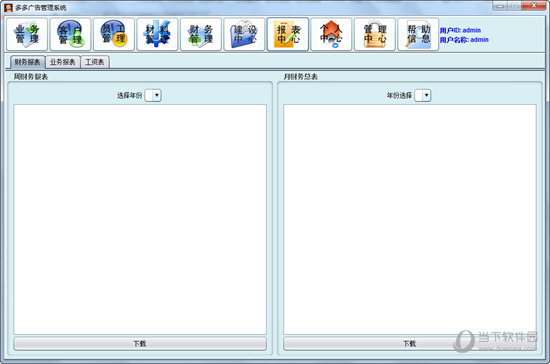Click the 周财务报表 group title
The width and height of the screenshot is (550, 364).
(31, 77)
